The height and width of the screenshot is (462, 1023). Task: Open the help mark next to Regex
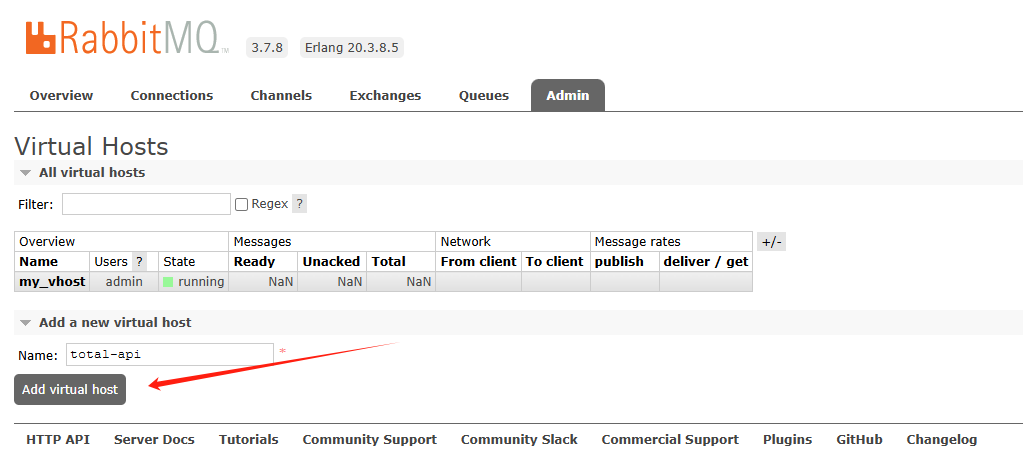[299, 204]
